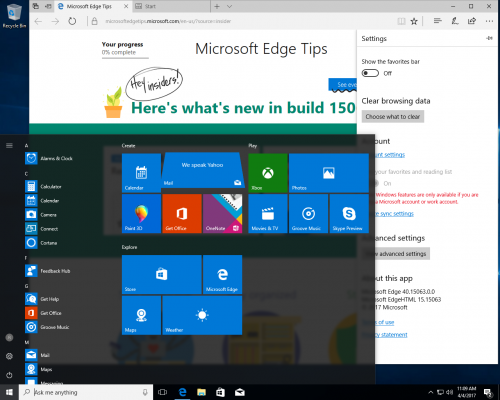Open the Photos tile

coord(329,173)
